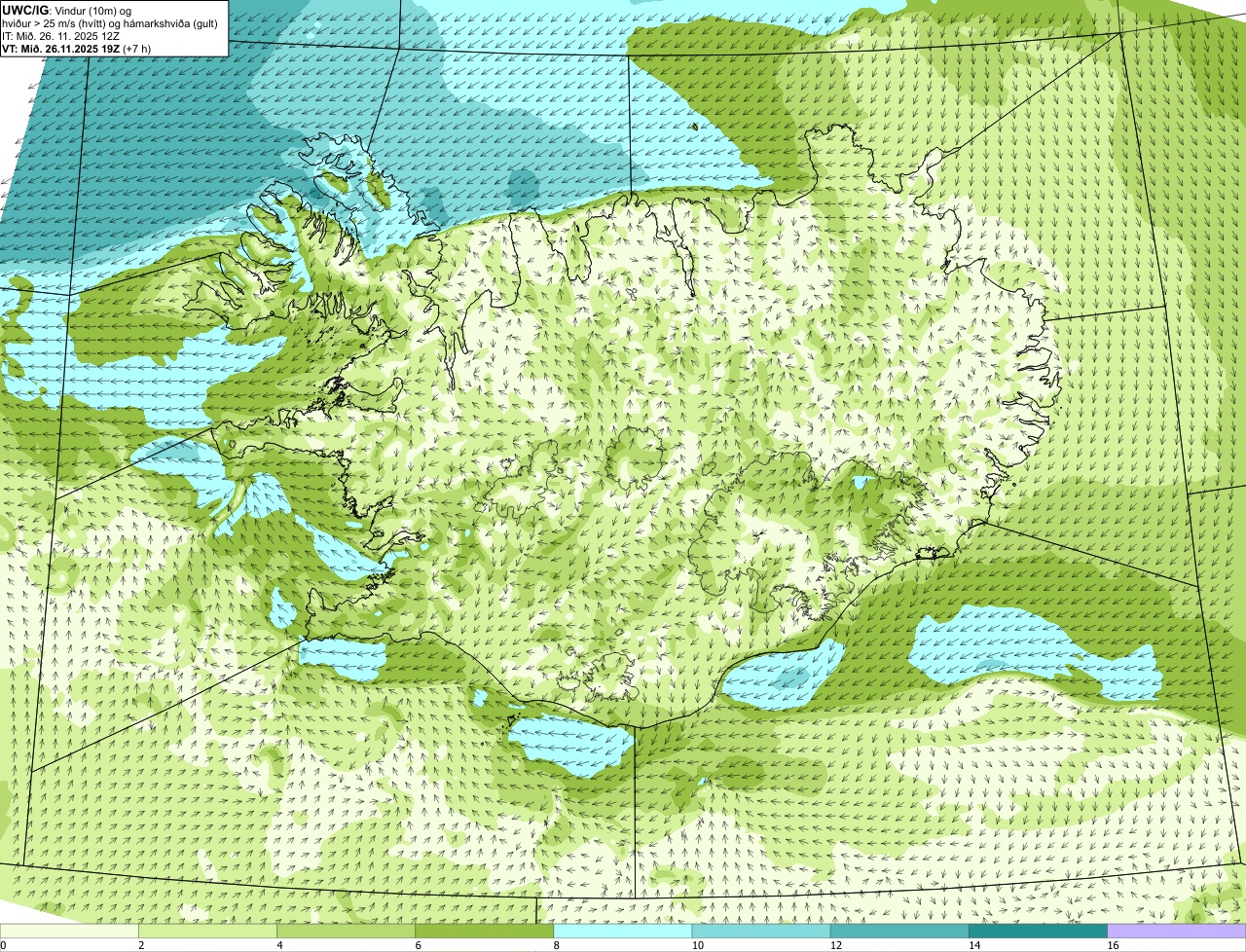
Task: Click the 'VT: Mið. 26.11.2025 19Z (+7 h)' line
Action: pyautogui.click(x=75, y=48)
